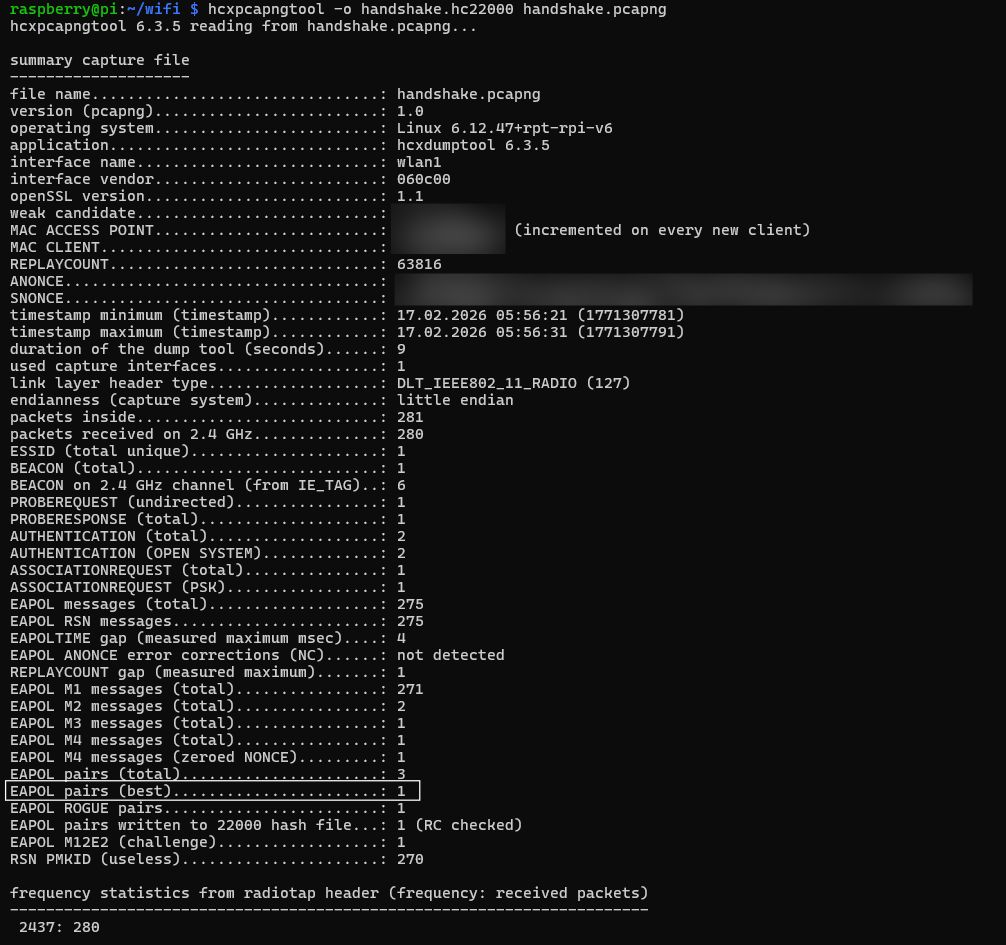Select the 2437: 280 frequency entry

point(56,927)
